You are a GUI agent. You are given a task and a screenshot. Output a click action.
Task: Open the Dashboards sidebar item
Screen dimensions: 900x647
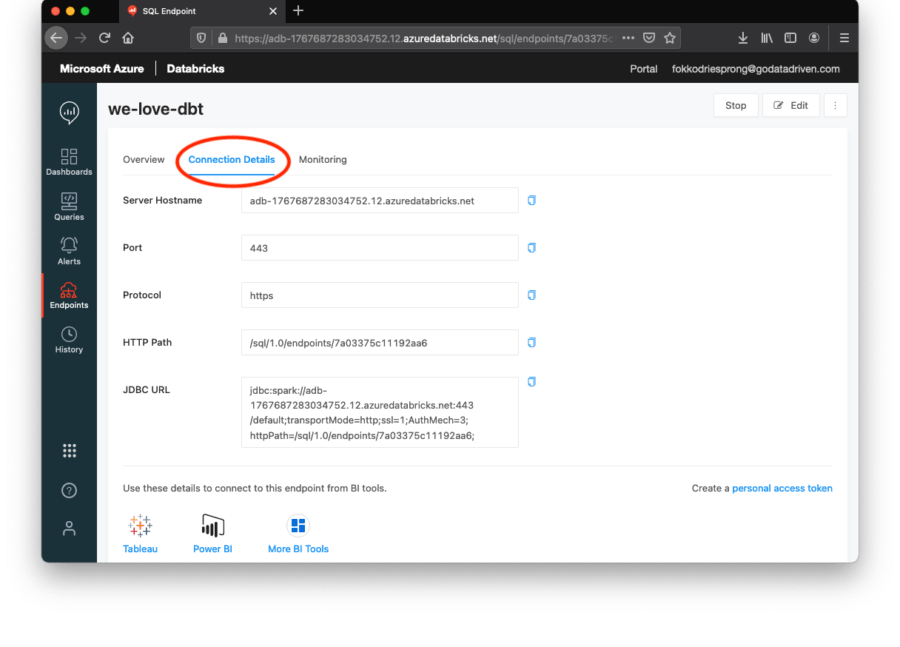[x=69, y=162]
